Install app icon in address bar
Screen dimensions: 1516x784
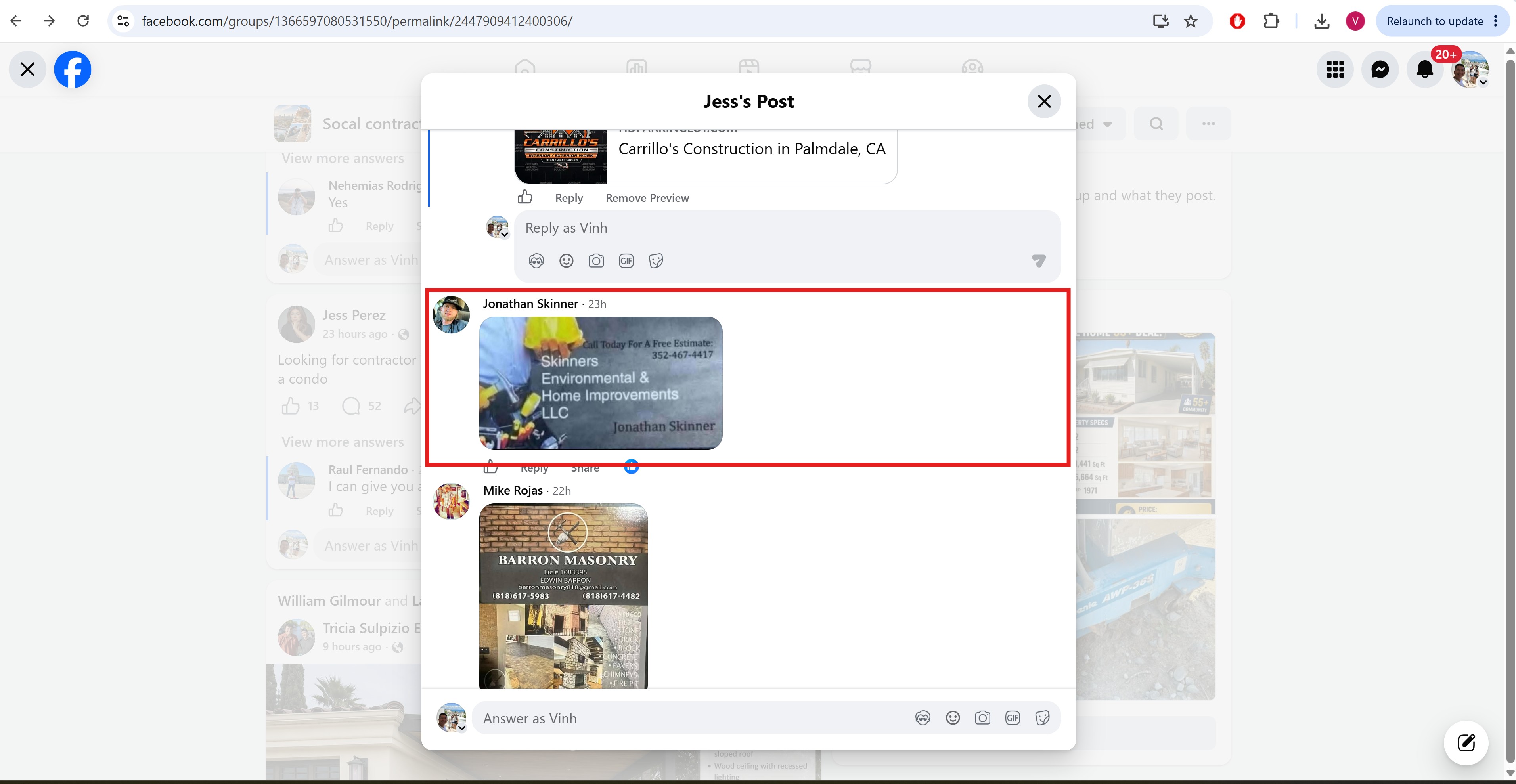(1160, 21)
